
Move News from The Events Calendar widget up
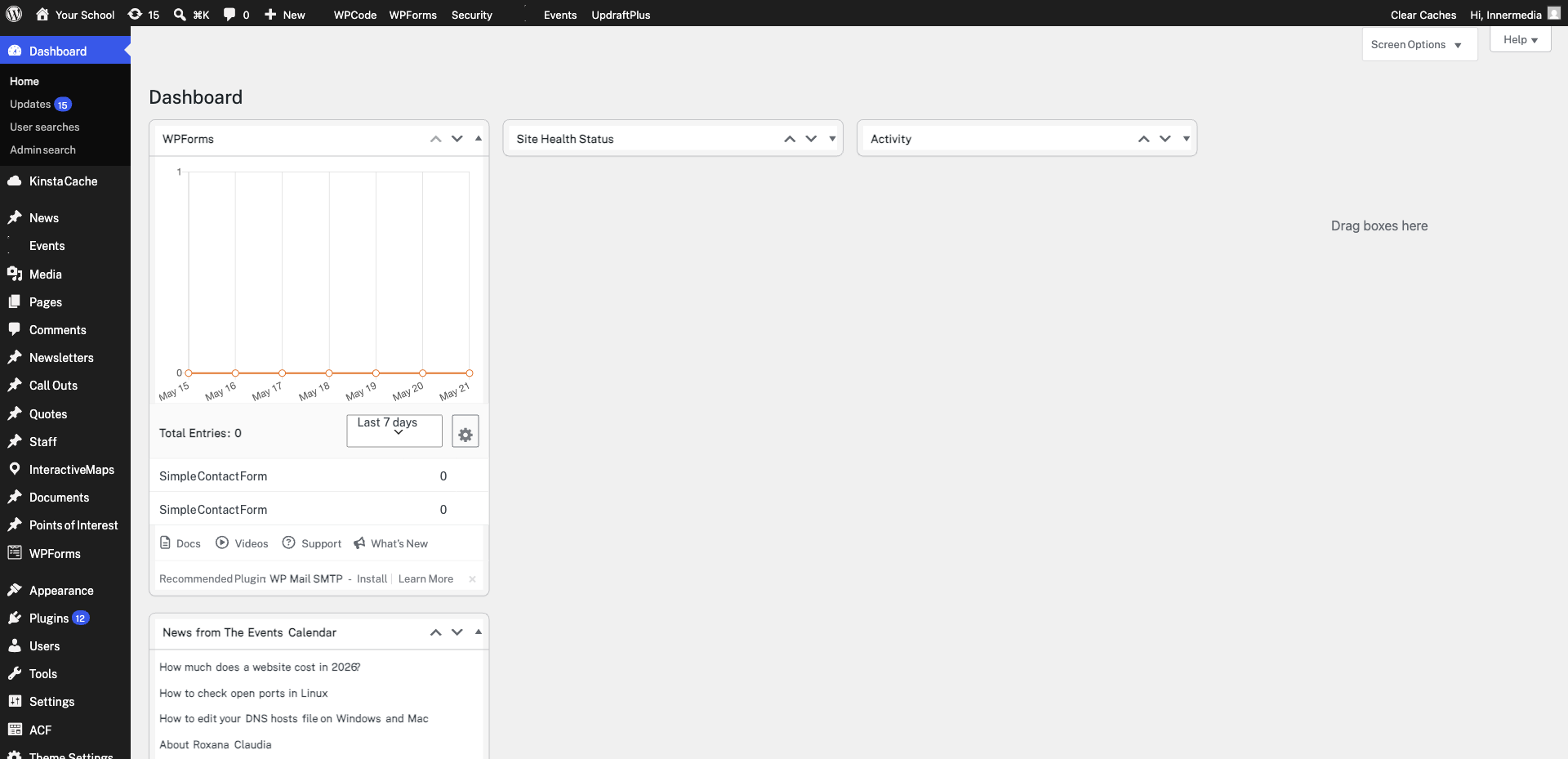(436, 632)
